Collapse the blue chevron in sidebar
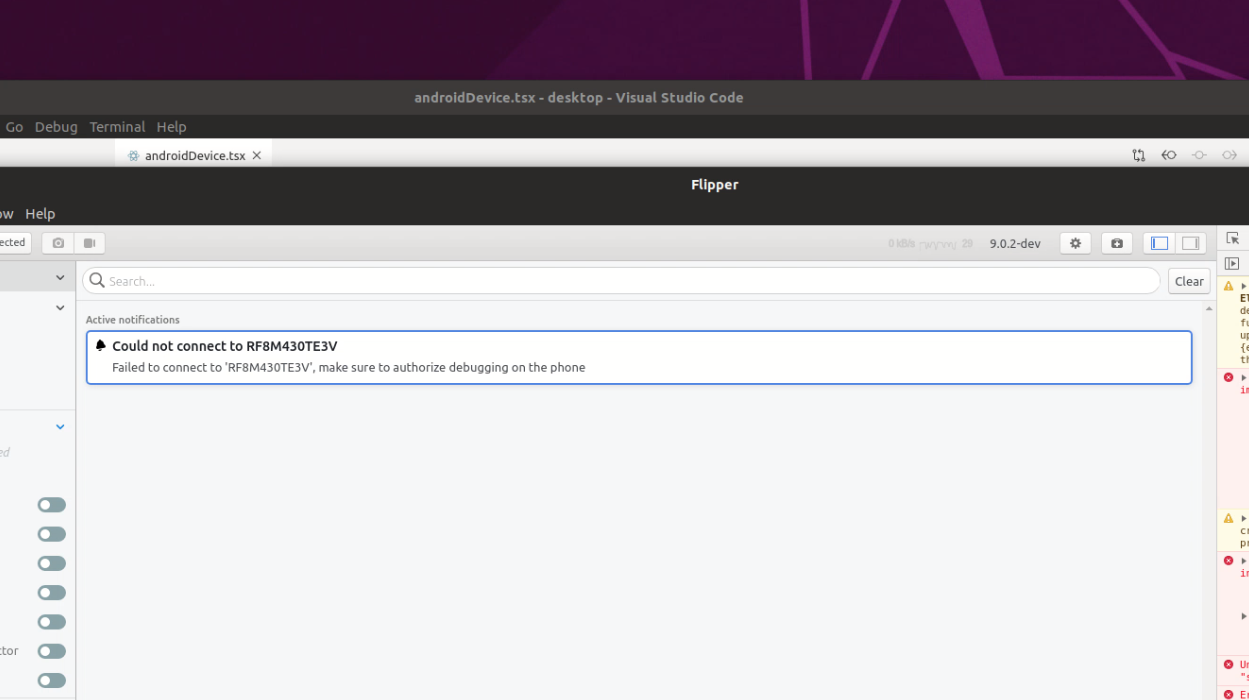Screen dimensions: 1249x700 coord(60,427)
